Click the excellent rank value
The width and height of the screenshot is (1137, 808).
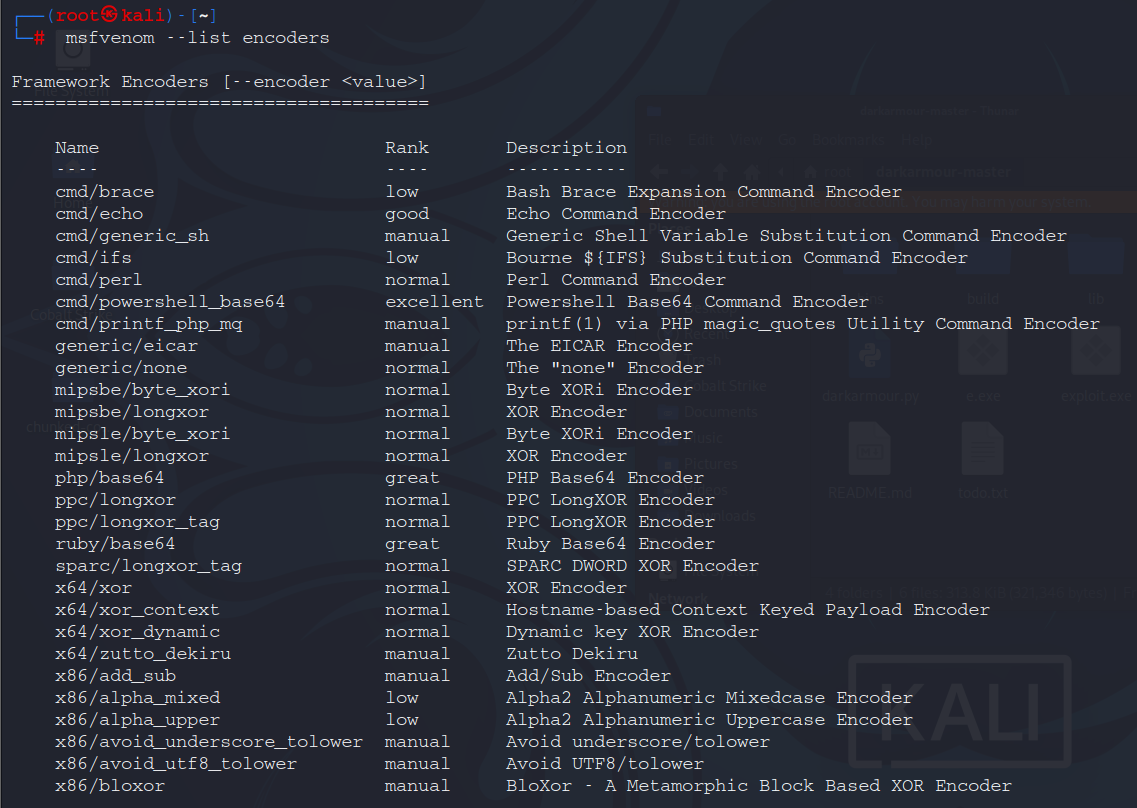[x=434, y=302]
